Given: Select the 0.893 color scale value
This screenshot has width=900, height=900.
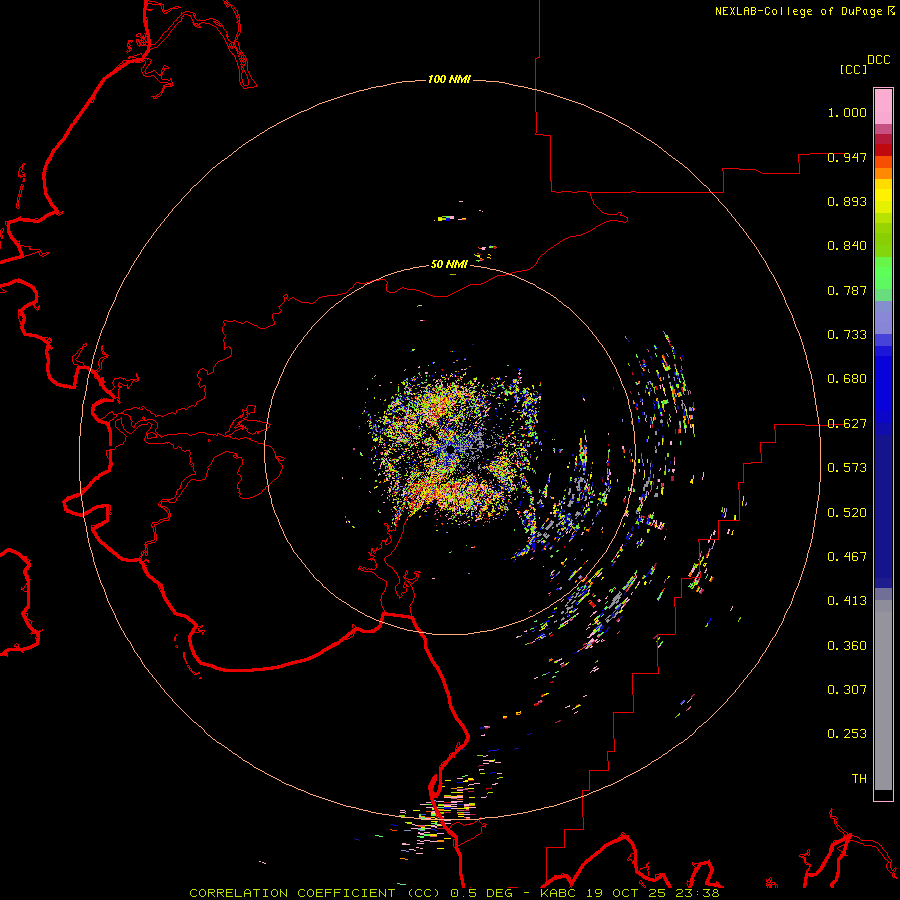Looking at the screenshot, I should pos(847,201).
